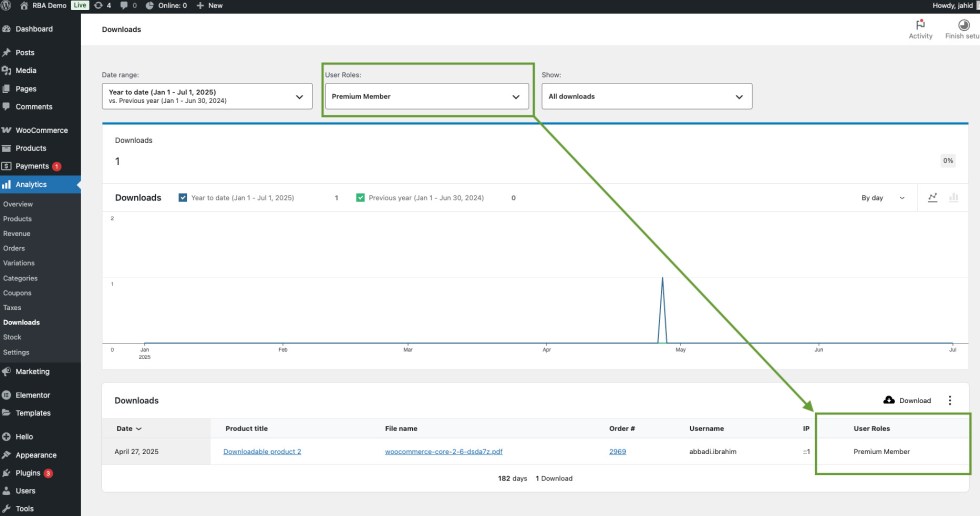Open the By day interval selector
Viewport: 980px width, 516px height.
(883, 198)
